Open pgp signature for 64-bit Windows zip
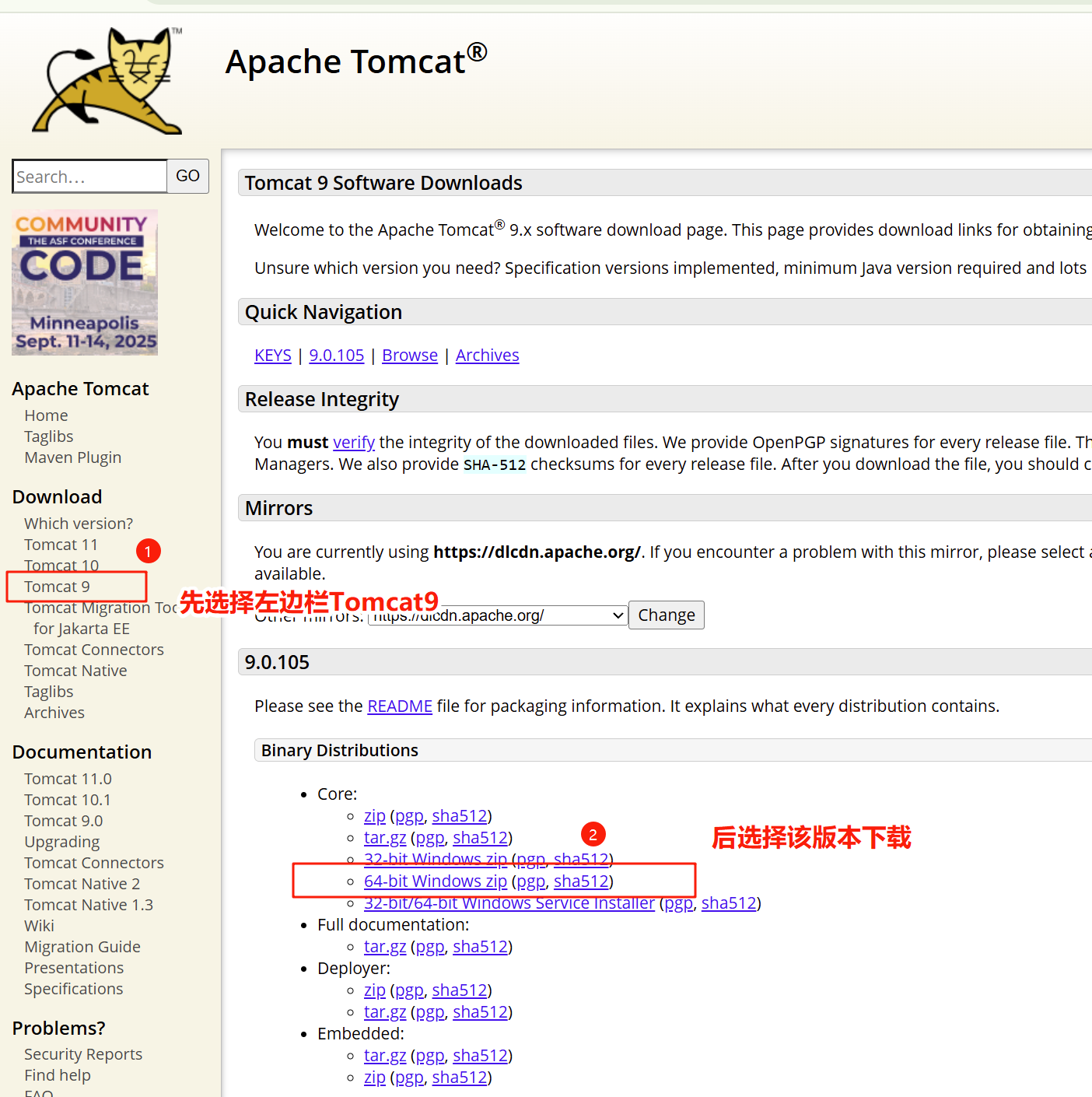 coord(531,881)
